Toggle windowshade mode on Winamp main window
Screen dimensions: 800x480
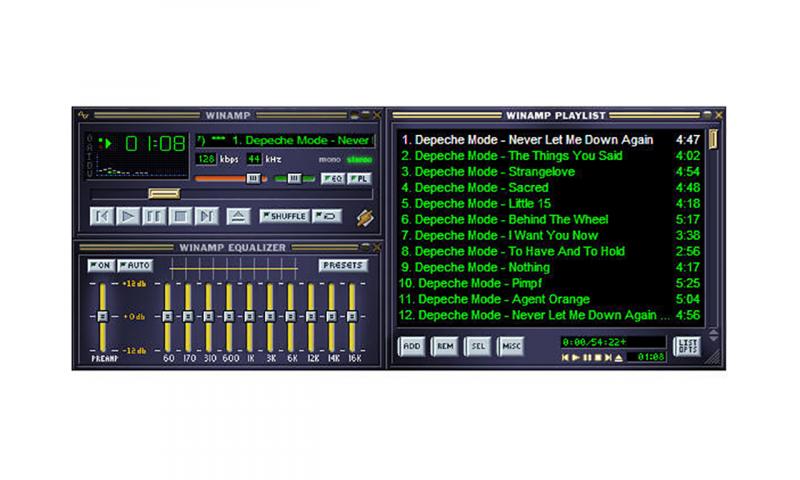point(366,115)
